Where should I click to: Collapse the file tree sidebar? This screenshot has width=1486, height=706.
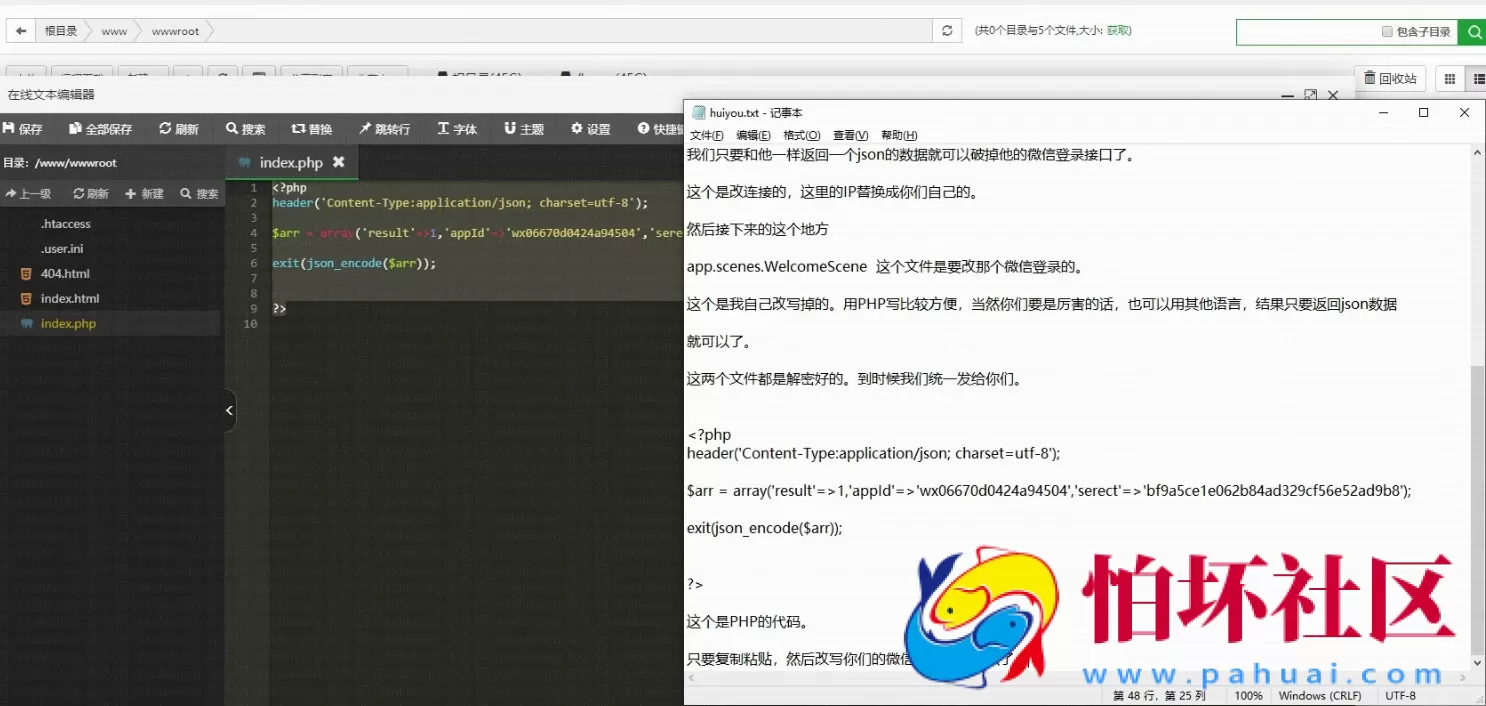pos(229,409)
